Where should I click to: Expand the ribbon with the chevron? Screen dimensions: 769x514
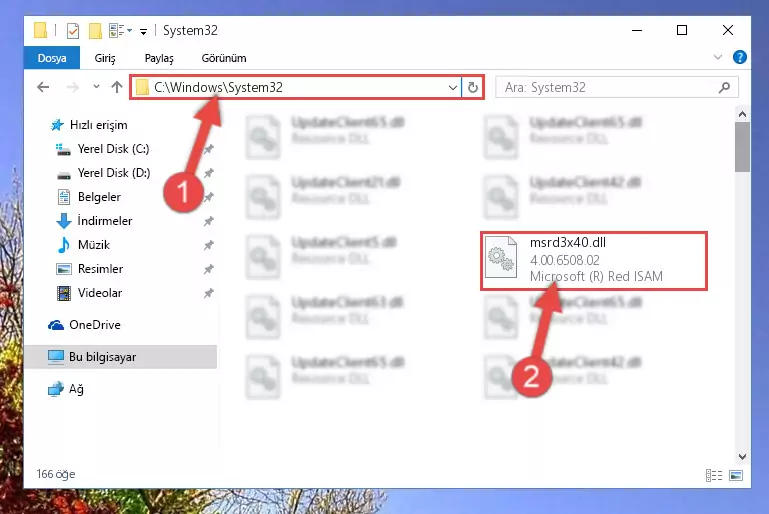point(718,57)
